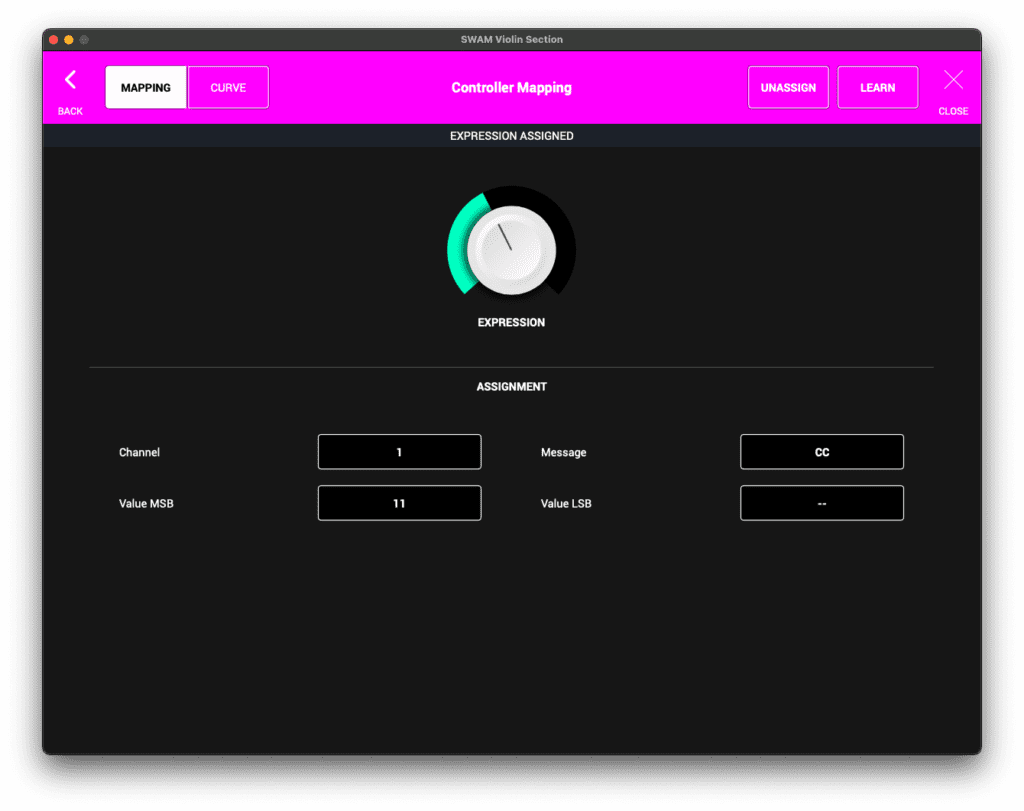This screenshot has height=811, width=1024.
Task: Click the SWAM Violin Section title bar
Action: click(511, 39)
